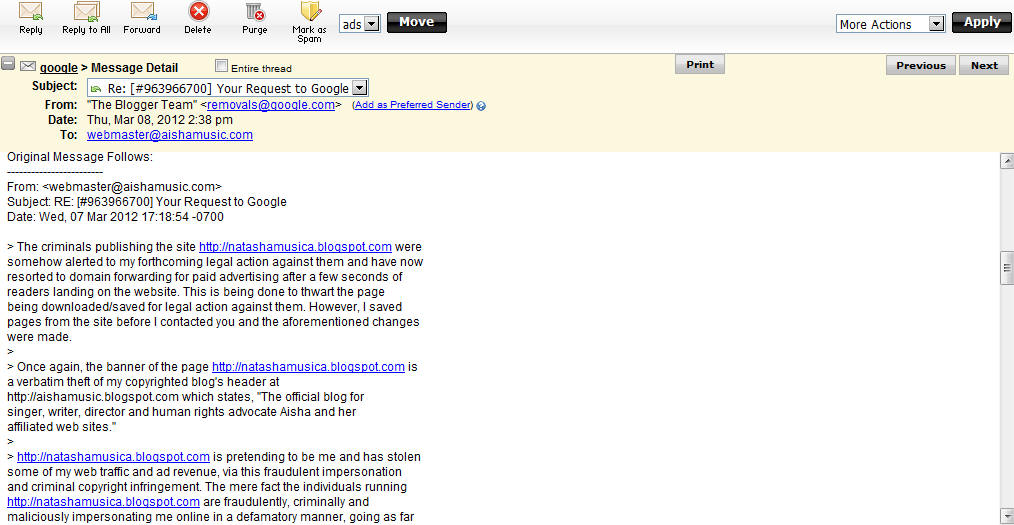
Task: Click the red Delete icon
Action: (198, 12)
